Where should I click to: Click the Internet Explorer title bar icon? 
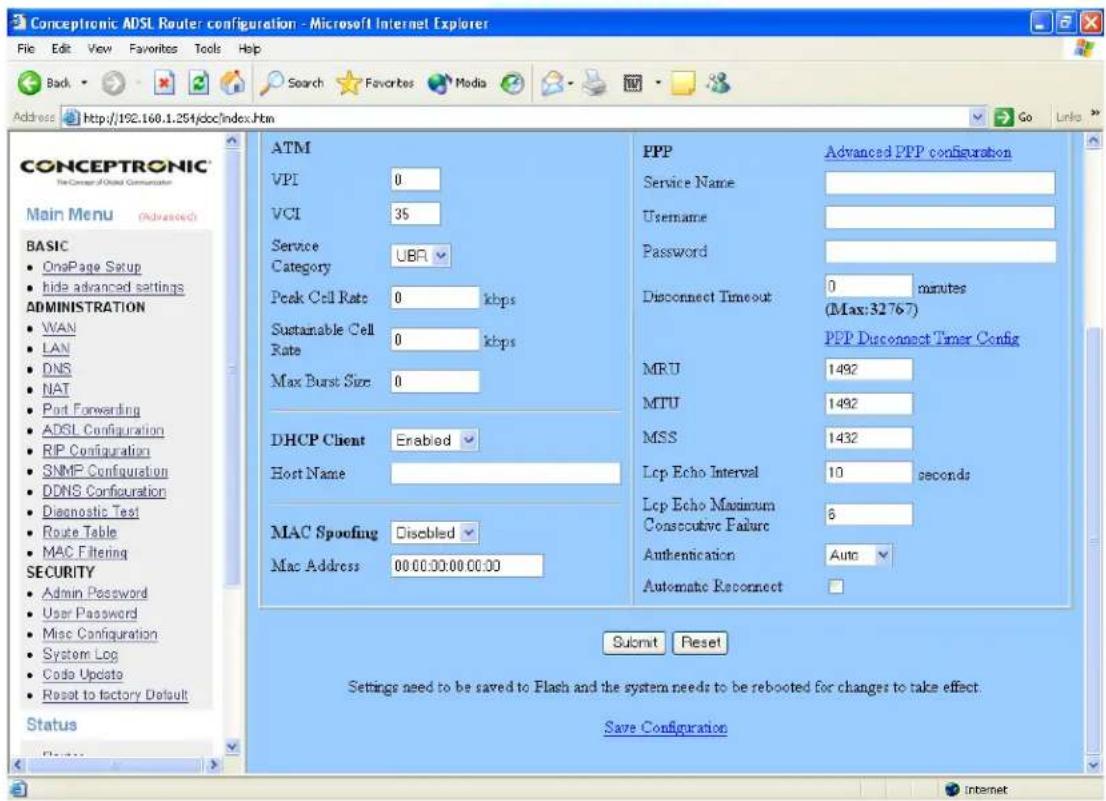[19, 23]
